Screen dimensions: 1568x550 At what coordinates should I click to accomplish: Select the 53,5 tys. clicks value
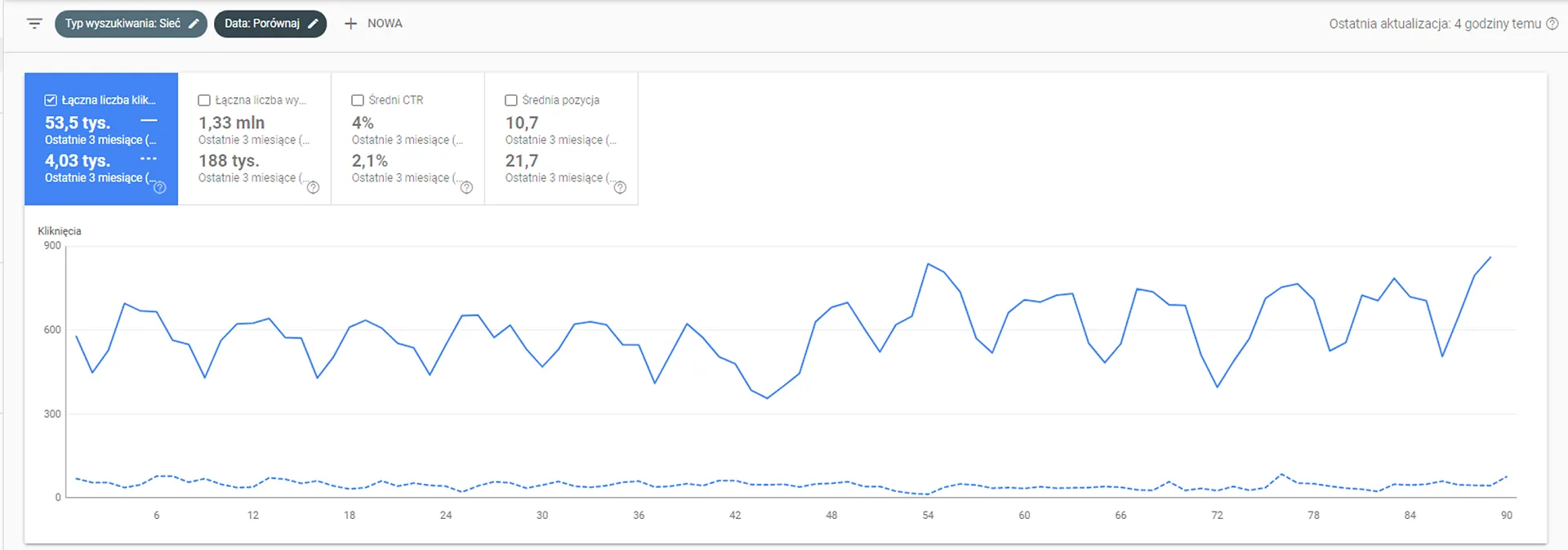pyautogui.click(x=78, y=123)
